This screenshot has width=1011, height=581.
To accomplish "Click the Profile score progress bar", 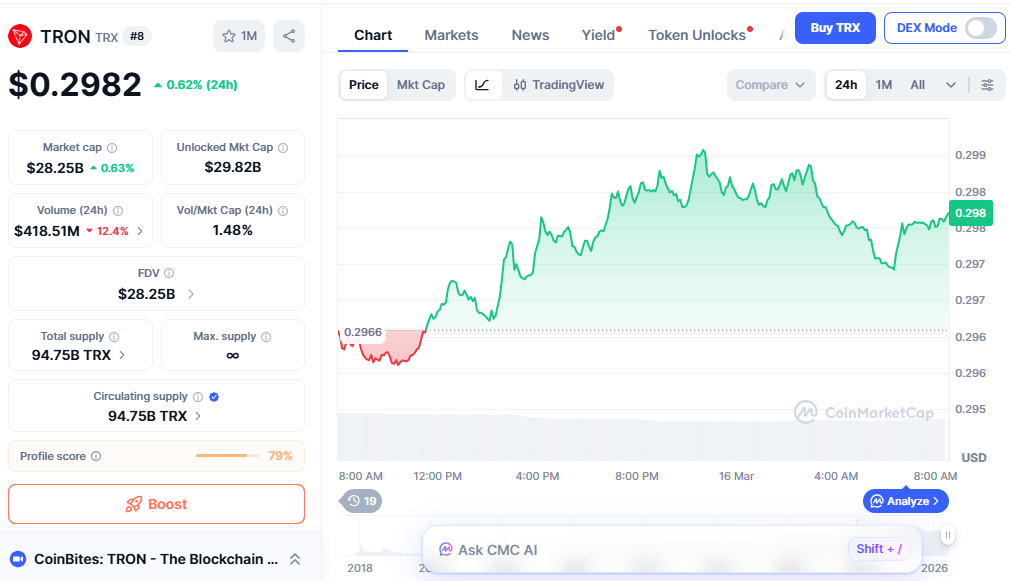I will [x=227, y=456].
